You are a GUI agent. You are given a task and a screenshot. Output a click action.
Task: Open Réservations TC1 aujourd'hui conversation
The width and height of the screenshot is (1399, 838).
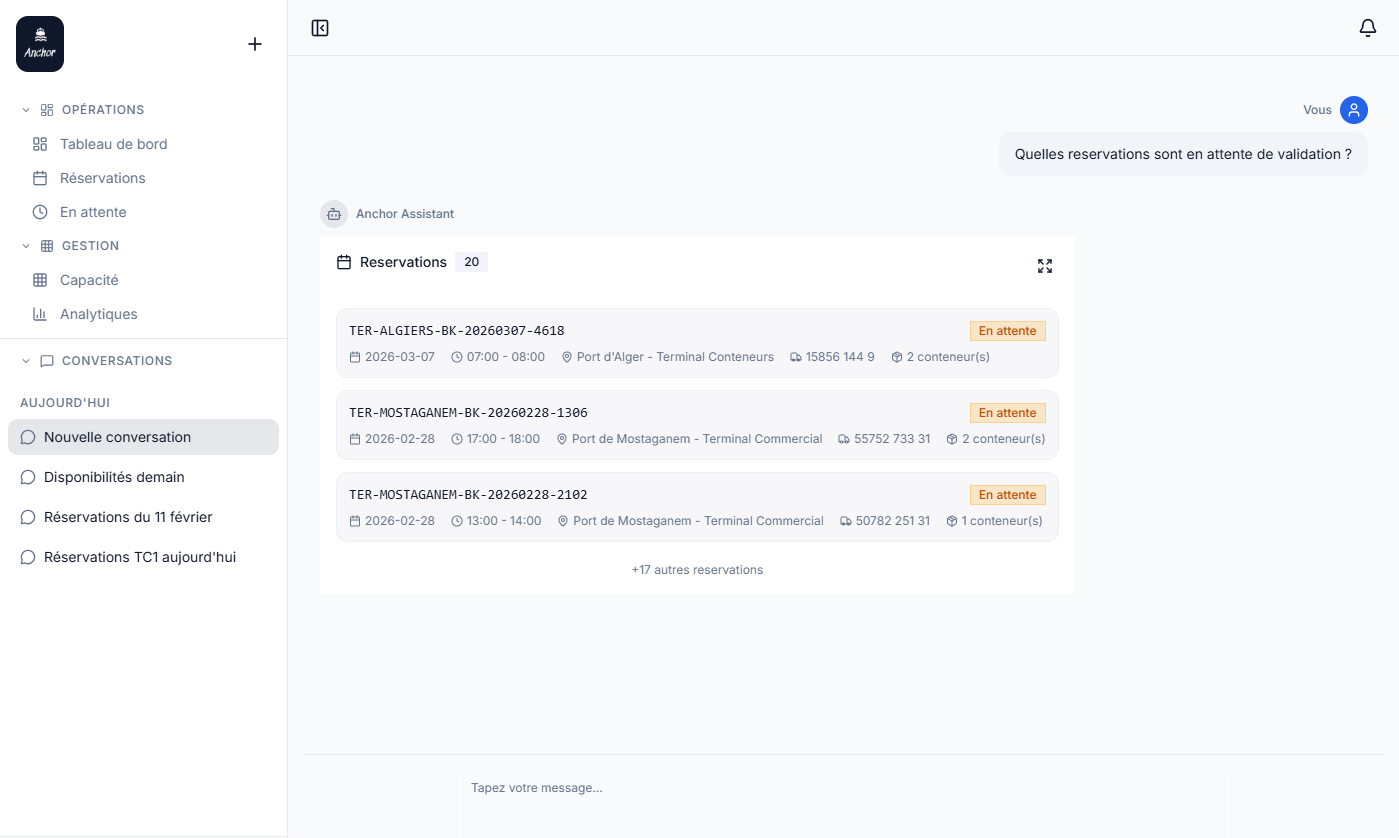143,557
